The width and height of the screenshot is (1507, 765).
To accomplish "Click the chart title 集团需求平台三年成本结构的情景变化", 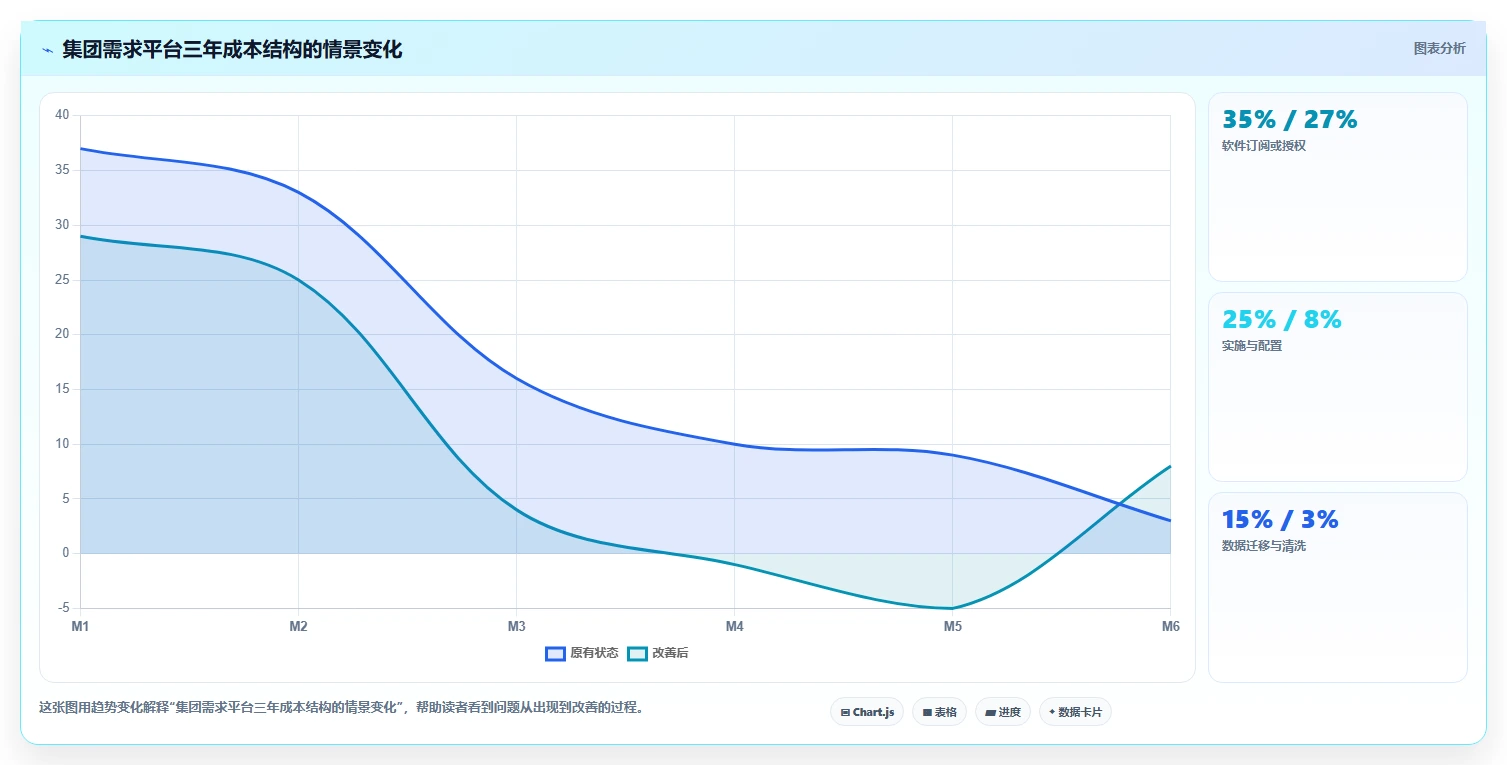I will [232, 50].
